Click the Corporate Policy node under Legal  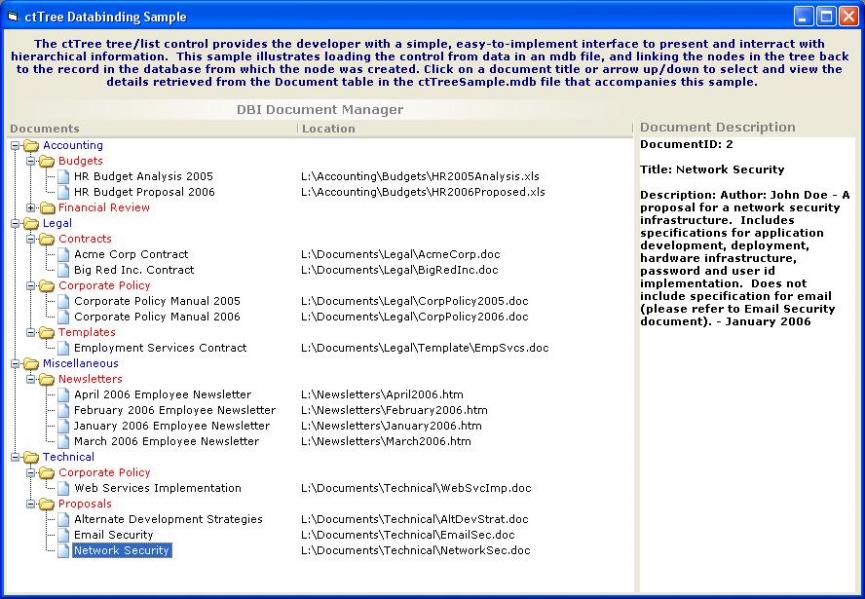pyautogui.click(x=105, y=285)
